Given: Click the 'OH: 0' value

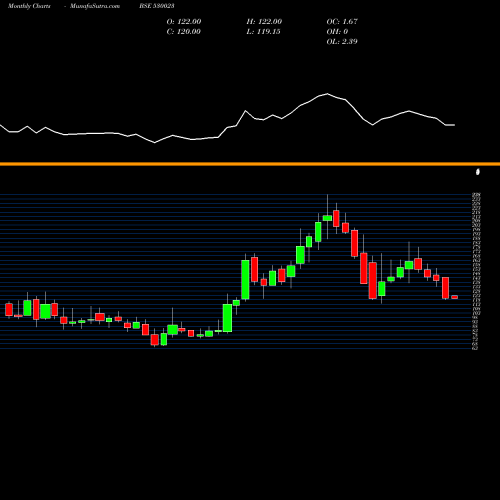Looking at the screenshot, I should click(337, 31).
